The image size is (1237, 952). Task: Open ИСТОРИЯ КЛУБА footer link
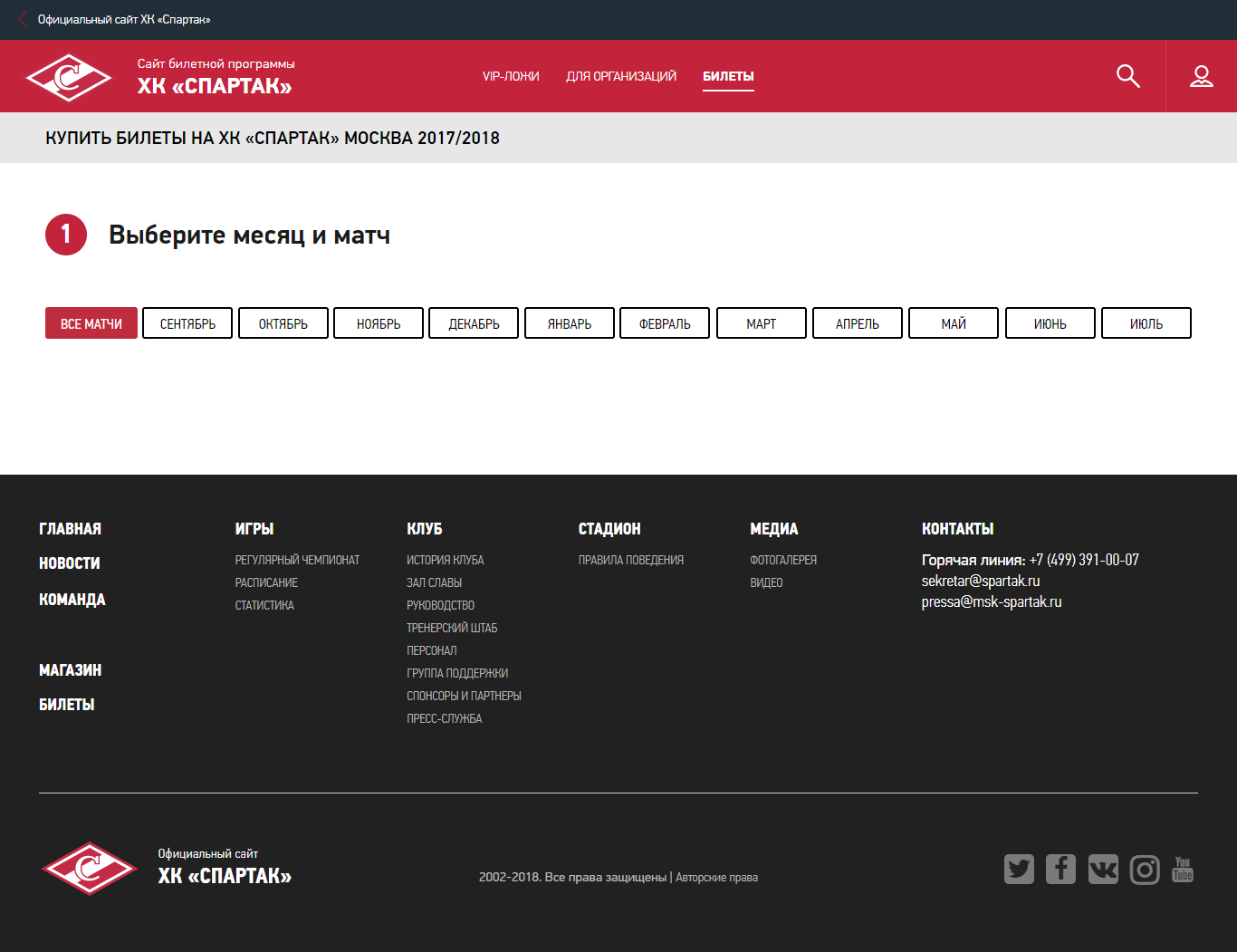tap(445, 560)
